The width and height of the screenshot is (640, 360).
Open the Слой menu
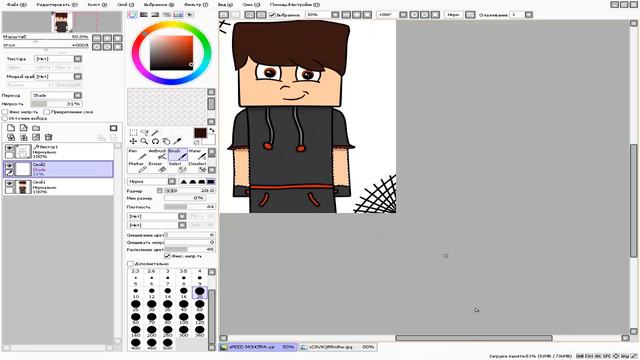[x=125, y=4]
